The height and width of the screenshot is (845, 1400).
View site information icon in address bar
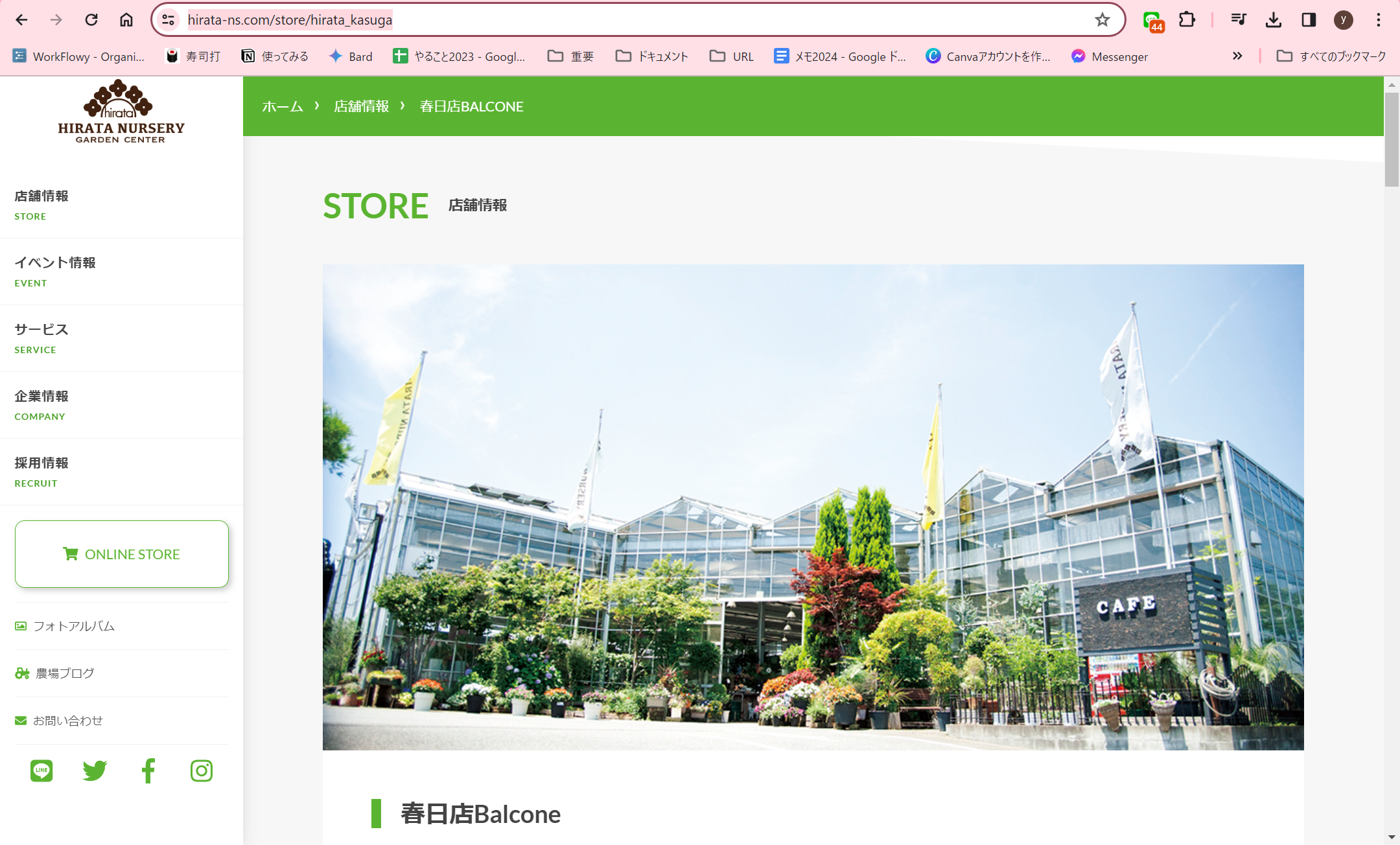(169, 20)
